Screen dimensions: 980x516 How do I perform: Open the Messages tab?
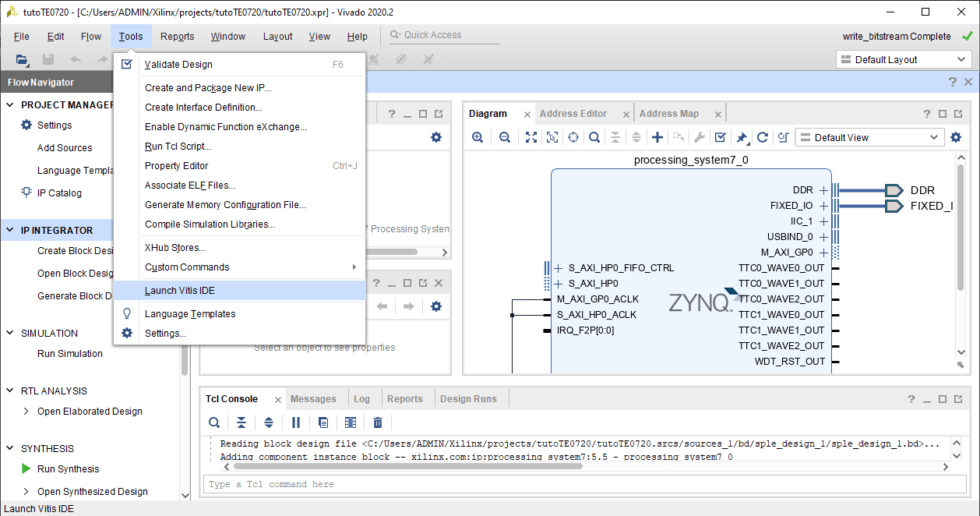[313, 399]
